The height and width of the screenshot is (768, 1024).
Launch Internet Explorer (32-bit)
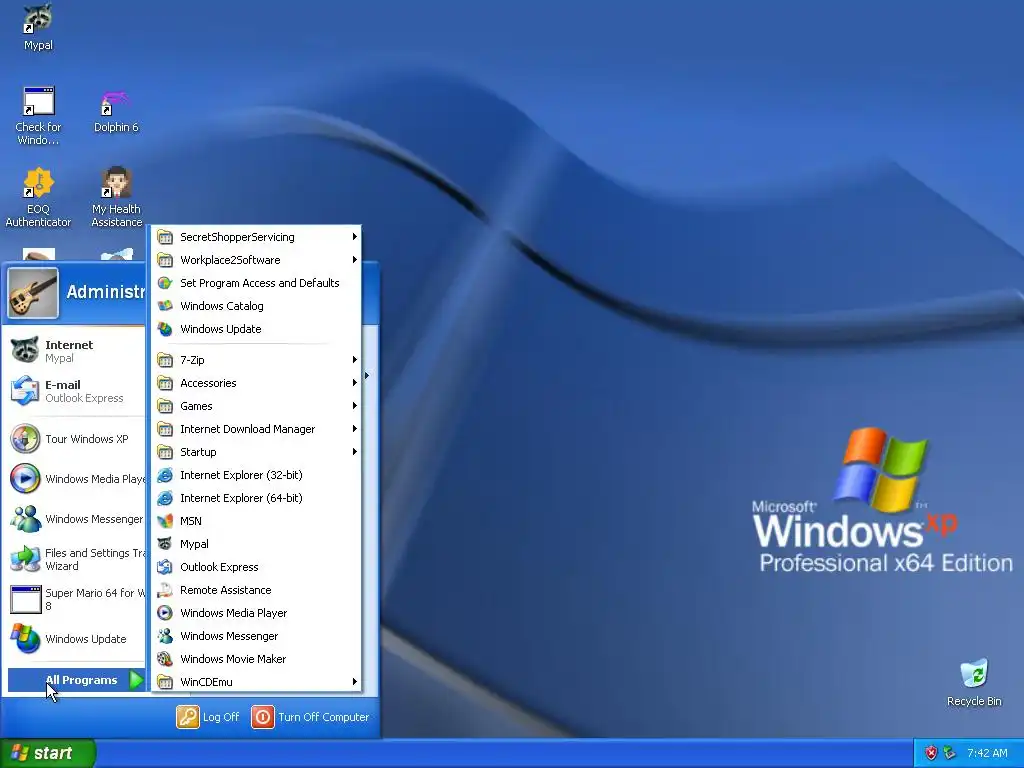[x=257, y=475]
